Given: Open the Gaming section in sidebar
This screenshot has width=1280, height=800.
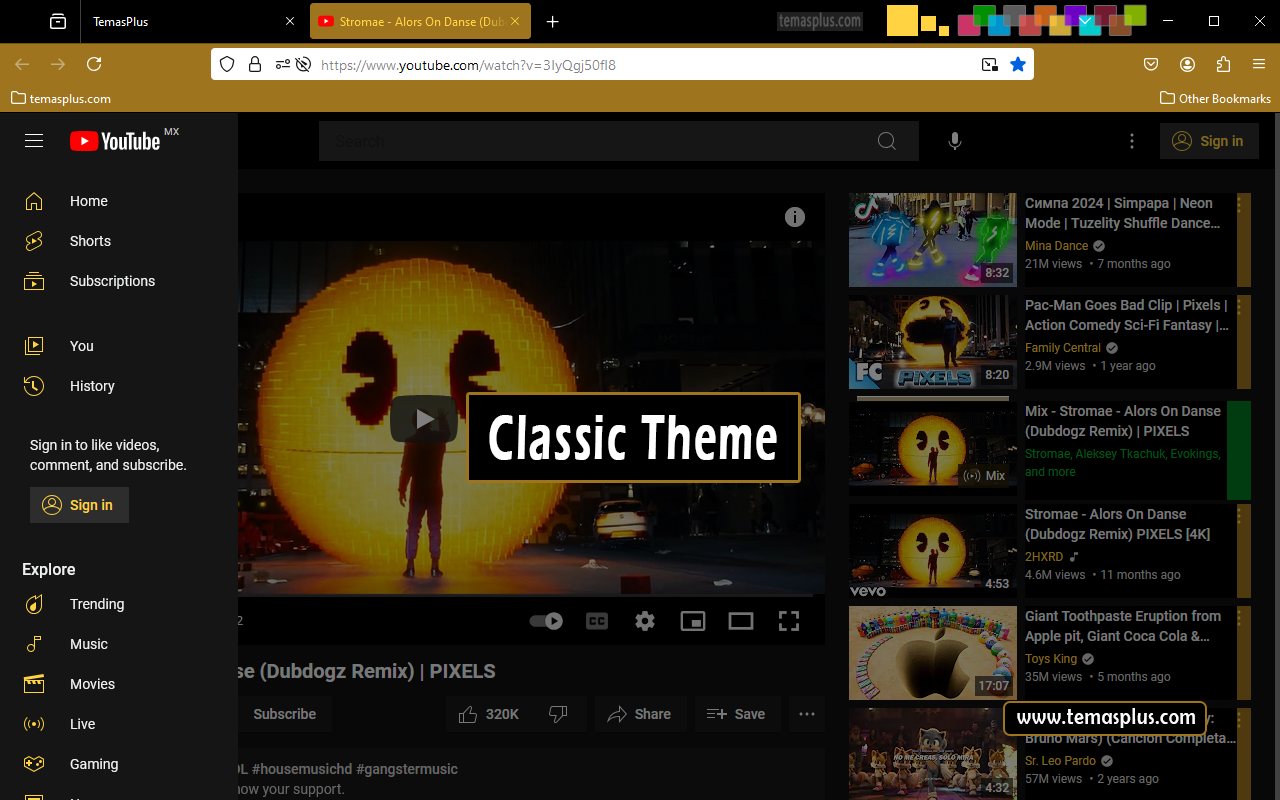Looking at the screenshot, I should [x=93, y=764].
